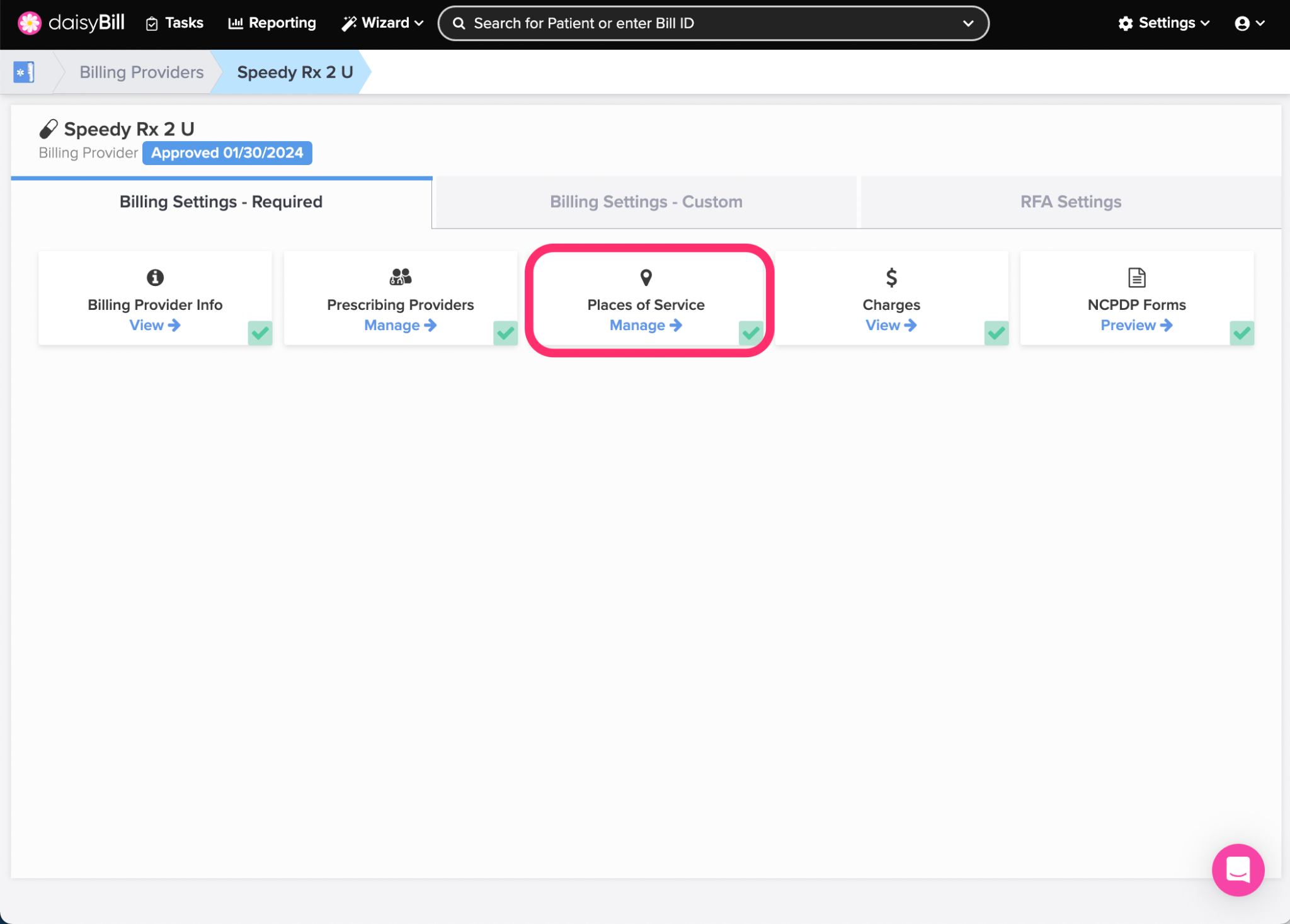Switch to Billing Settings - Custom tab
Image resolution: width=1290 pixels, height=924 pixels.
click(646, 202)
